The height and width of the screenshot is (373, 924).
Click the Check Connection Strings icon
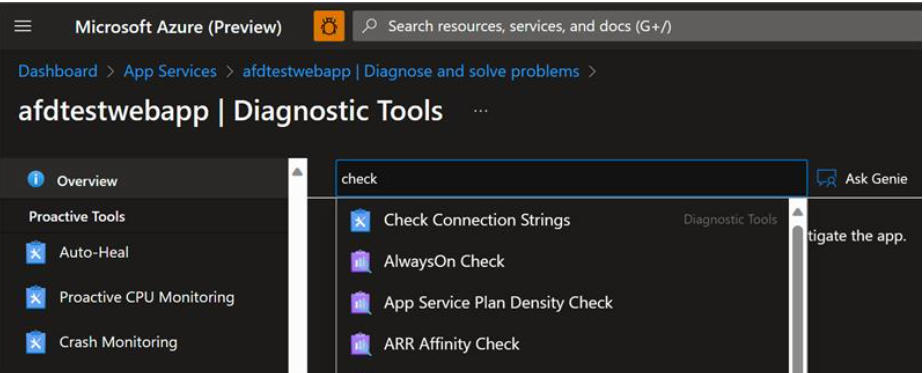(x=360, y=220)
